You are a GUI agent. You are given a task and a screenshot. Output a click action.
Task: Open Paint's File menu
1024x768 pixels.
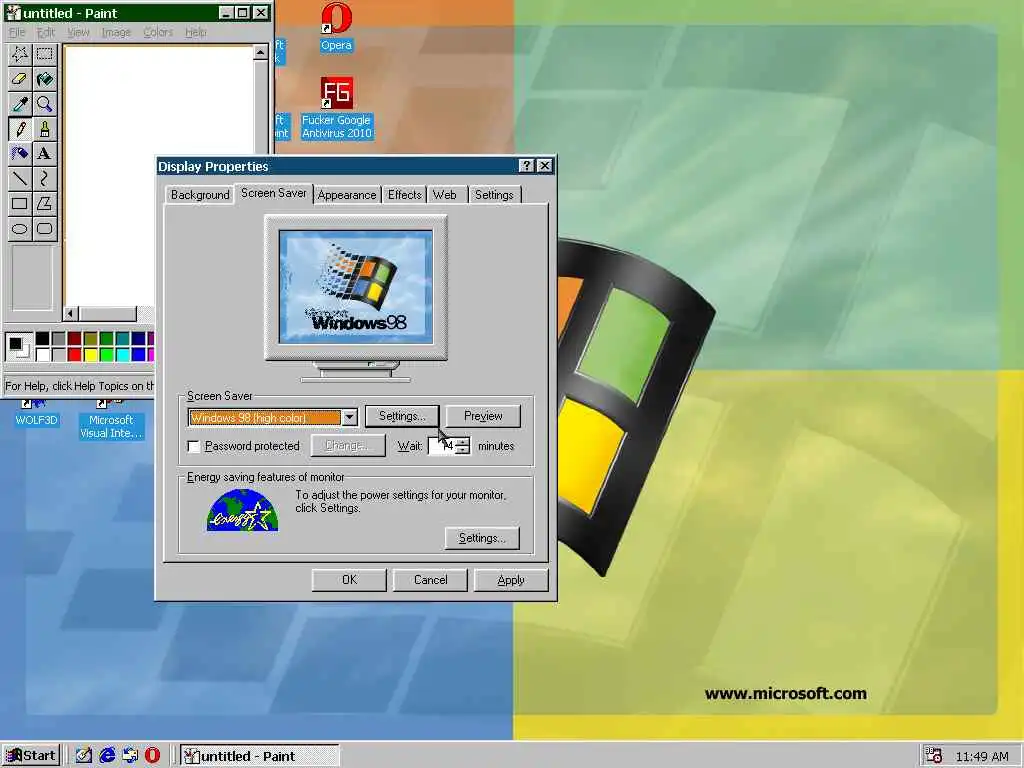point(17,32)
